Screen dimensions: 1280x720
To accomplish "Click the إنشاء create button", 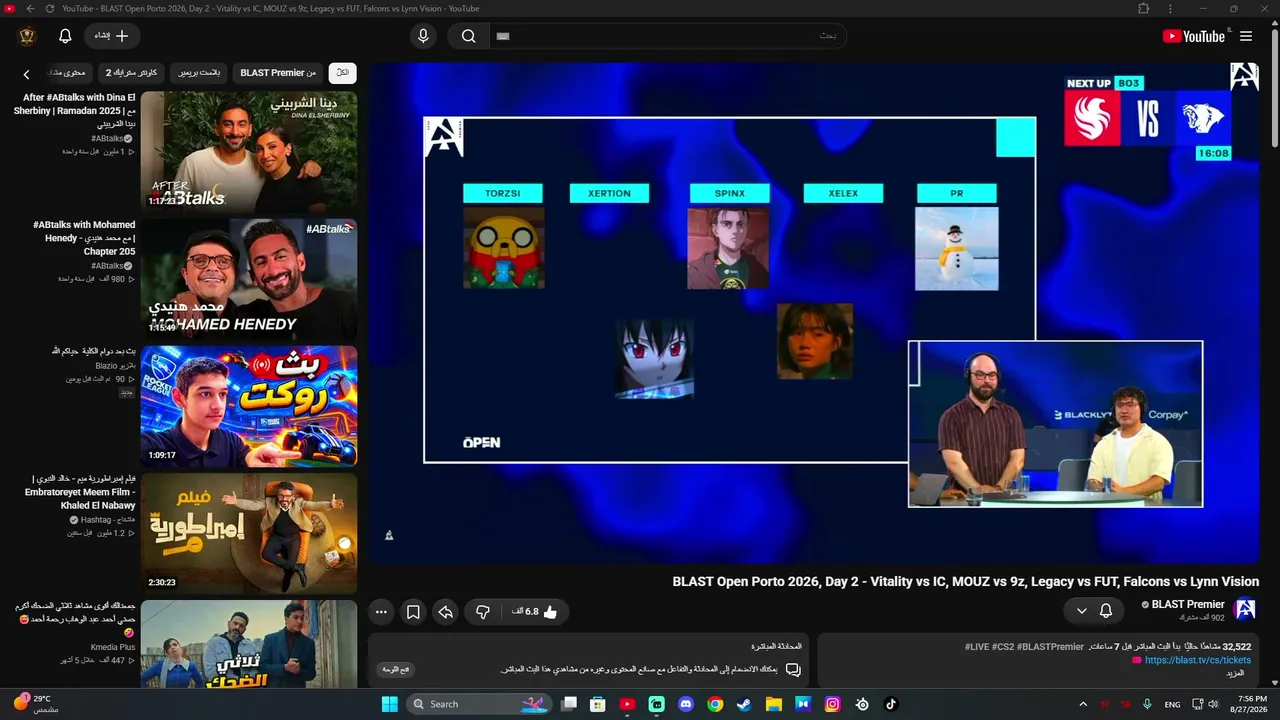I will tap(112, 36).
